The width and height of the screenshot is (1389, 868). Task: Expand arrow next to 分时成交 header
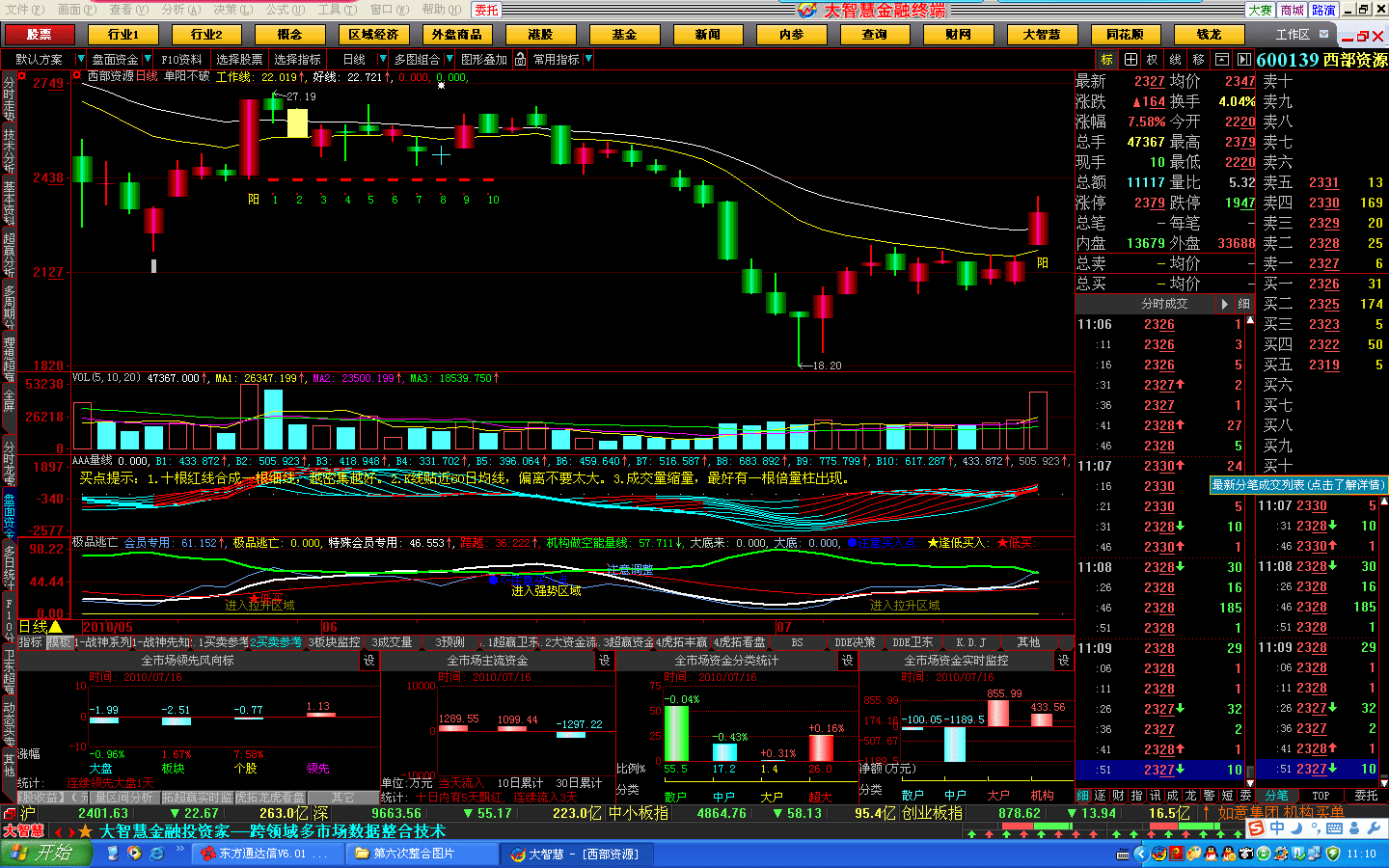[x=1225, y=304]
